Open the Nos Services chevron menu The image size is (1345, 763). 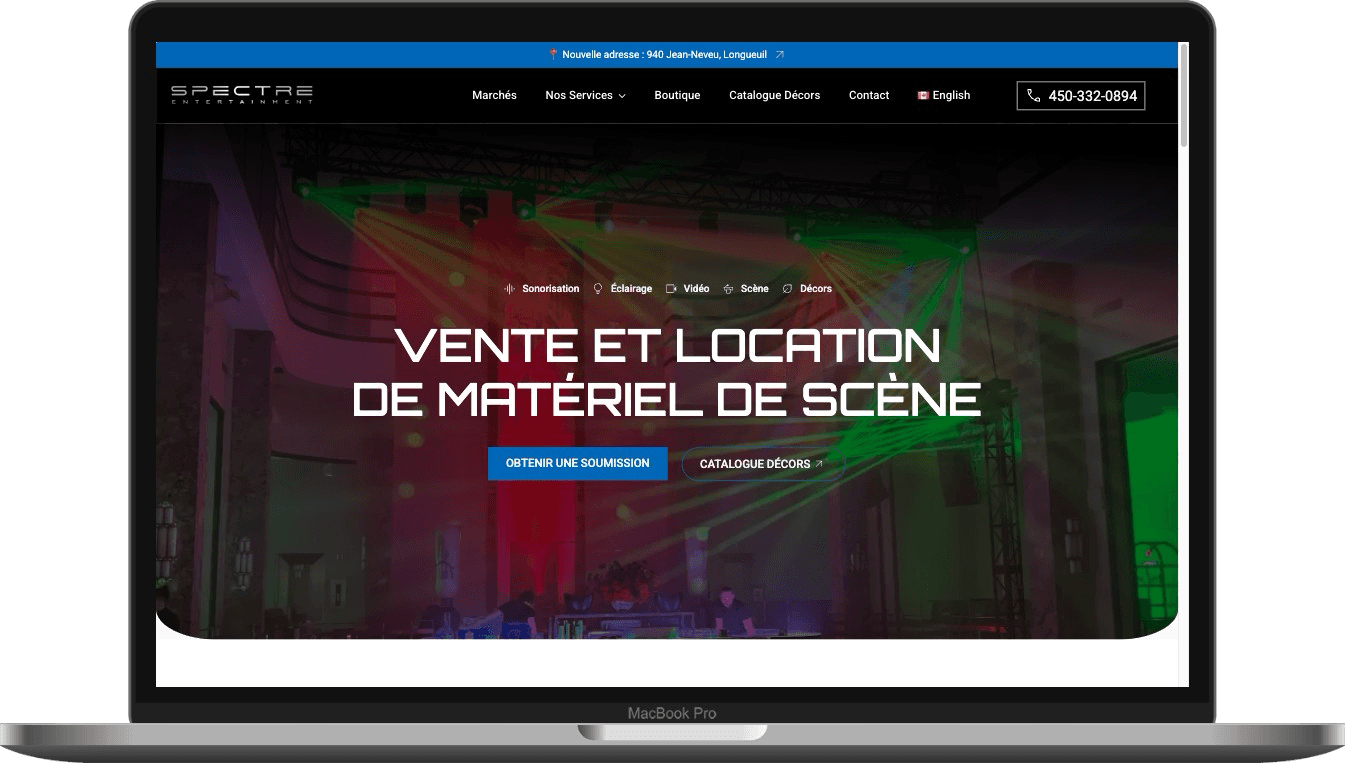(x=622, y=96)
